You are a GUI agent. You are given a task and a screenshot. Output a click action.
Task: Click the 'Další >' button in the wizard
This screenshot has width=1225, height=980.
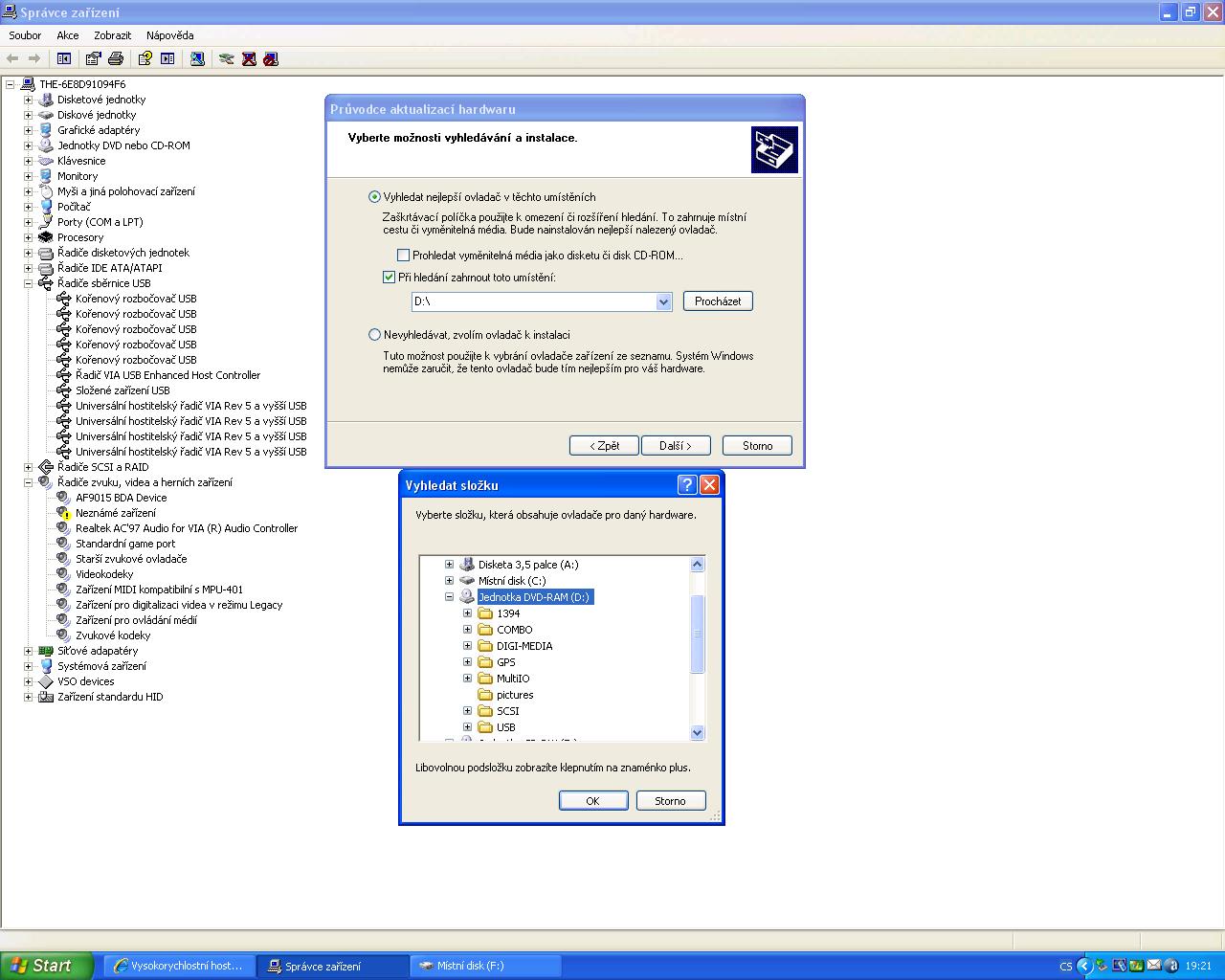676,446
